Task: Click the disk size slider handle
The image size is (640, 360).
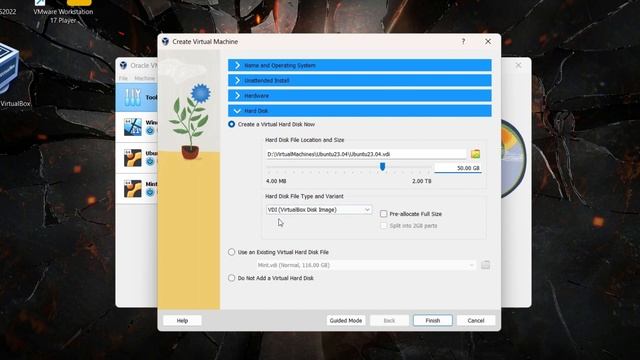Action: 382,167
